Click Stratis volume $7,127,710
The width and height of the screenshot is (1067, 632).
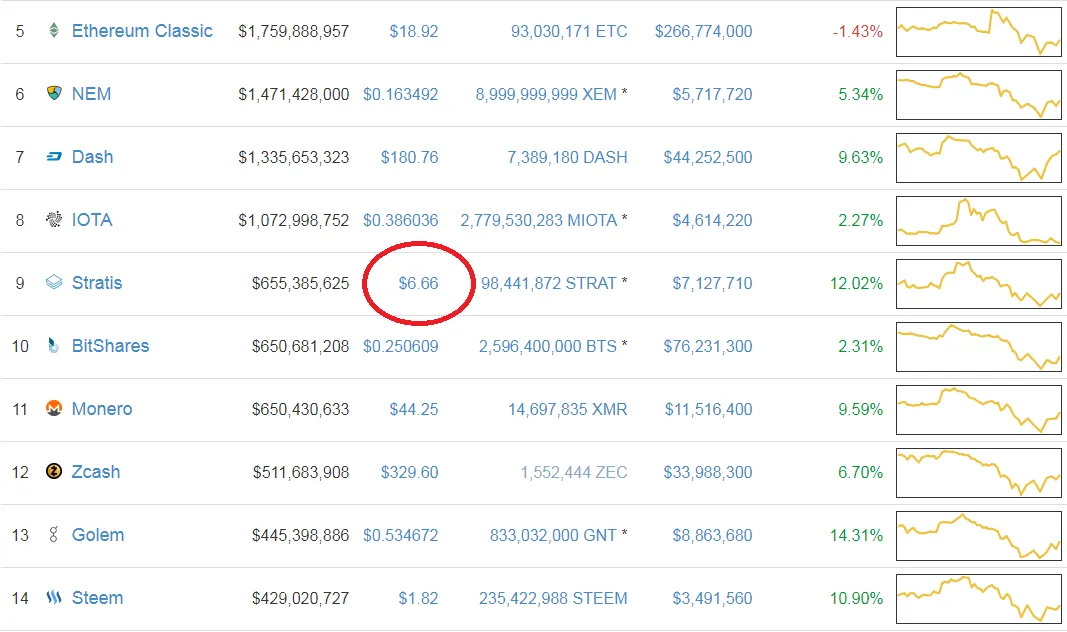(712, 283)
